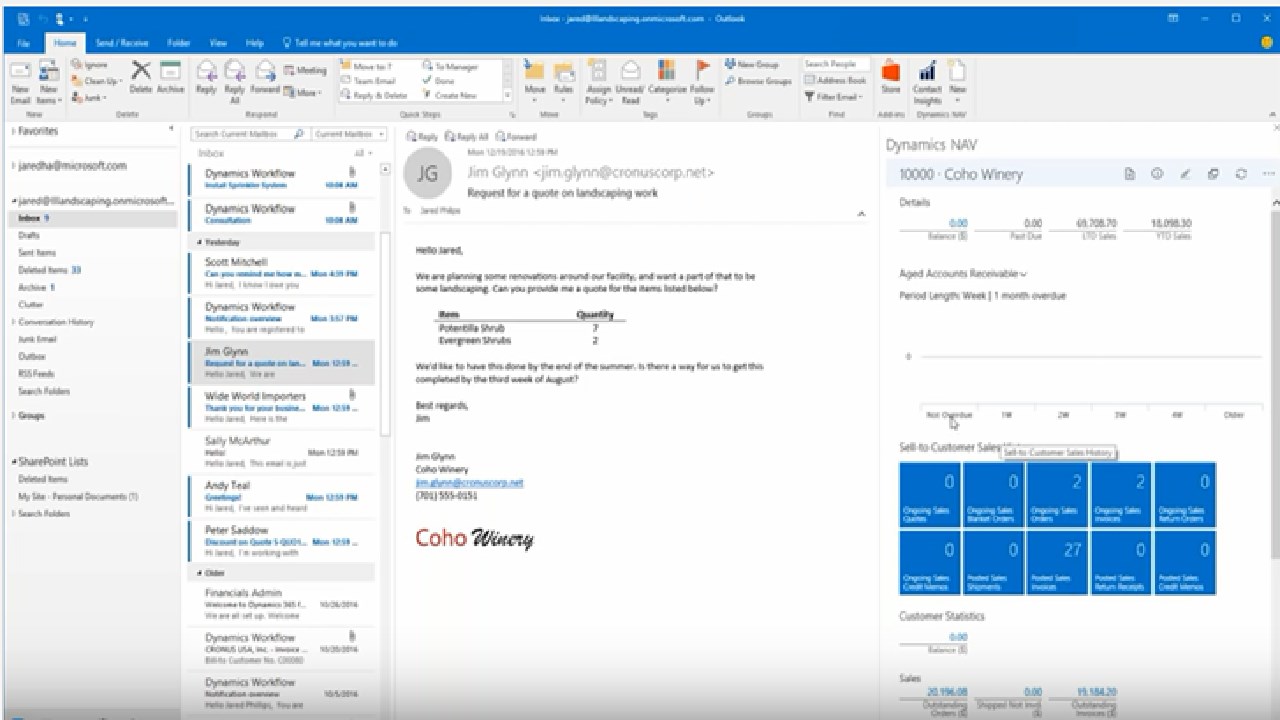
Task: Click the Search Current Mailbox field
Action: (250, 134)
